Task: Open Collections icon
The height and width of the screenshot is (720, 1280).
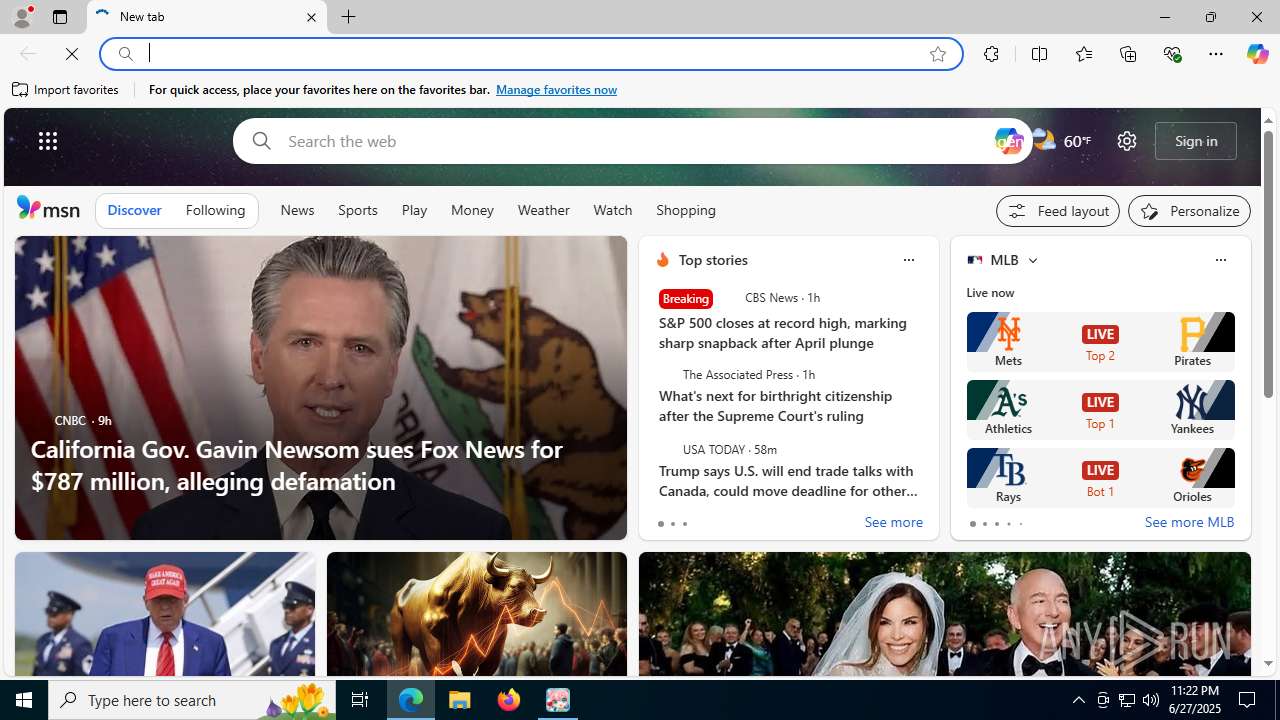Action: (1128, 54)
